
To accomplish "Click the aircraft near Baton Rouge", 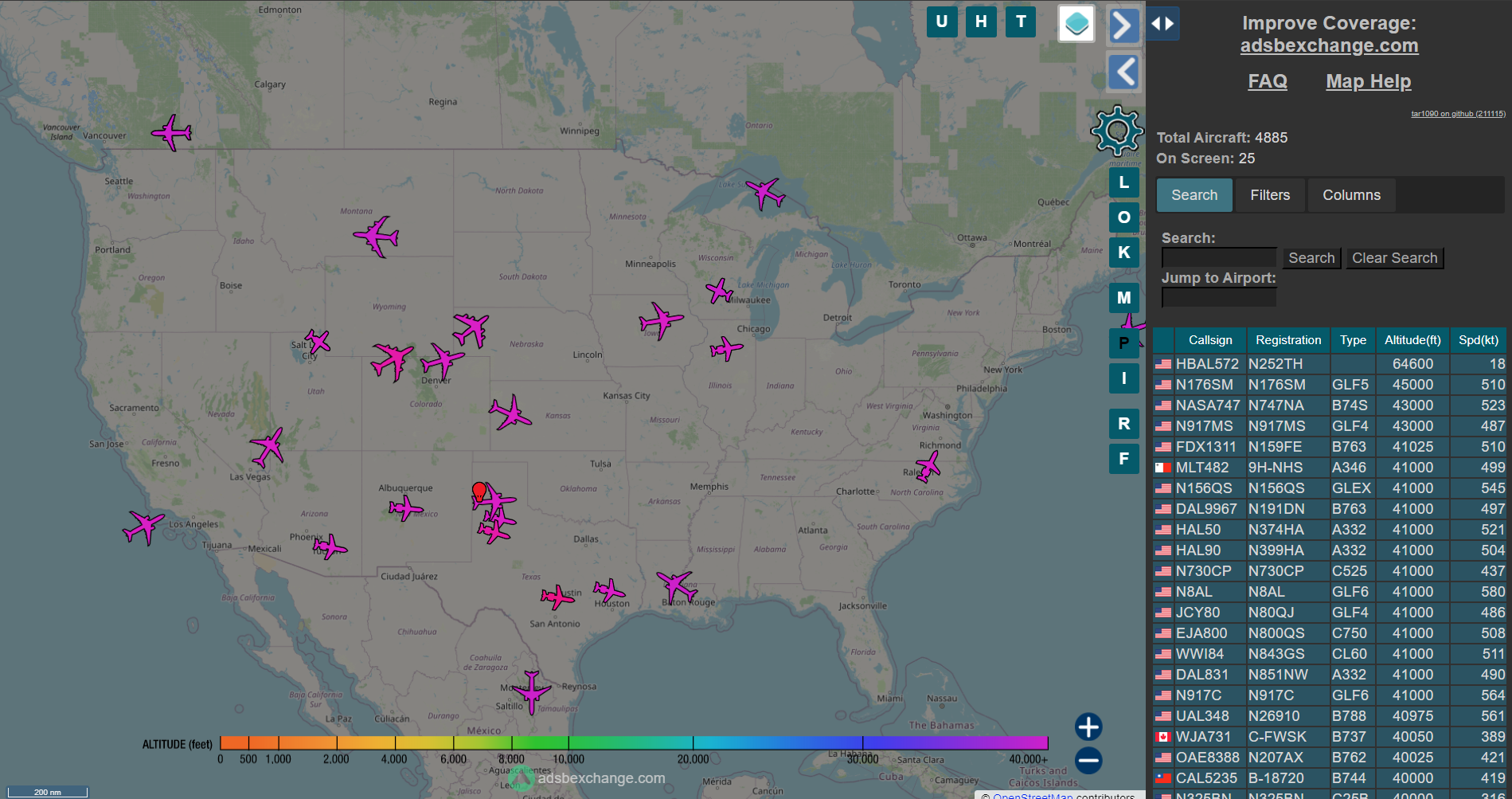I will click(677, 586).
